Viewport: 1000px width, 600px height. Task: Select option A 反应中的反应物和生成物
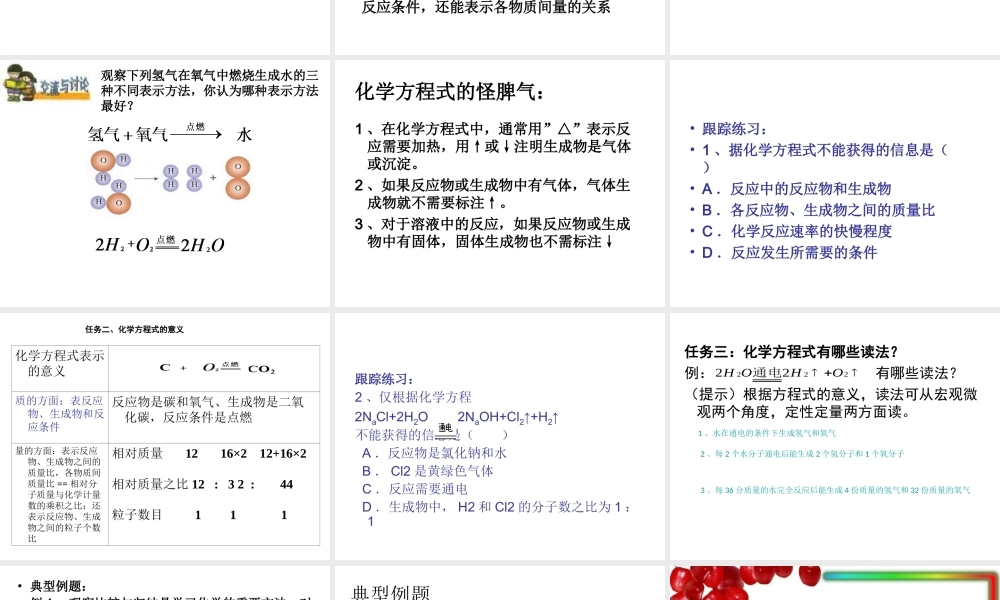click(796, 189)
